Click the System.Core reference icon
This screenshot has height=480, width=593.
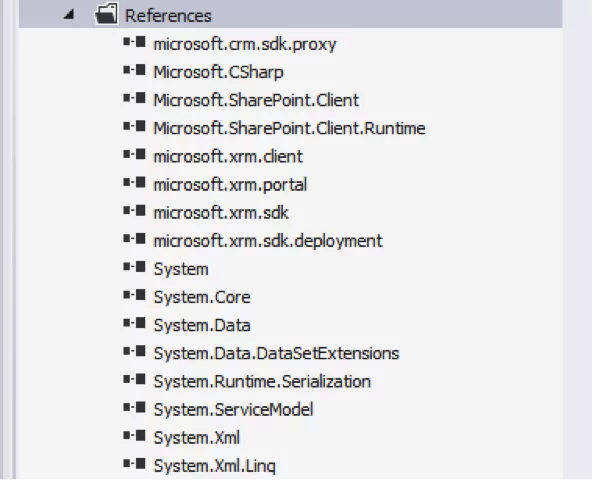coord(134,295)
